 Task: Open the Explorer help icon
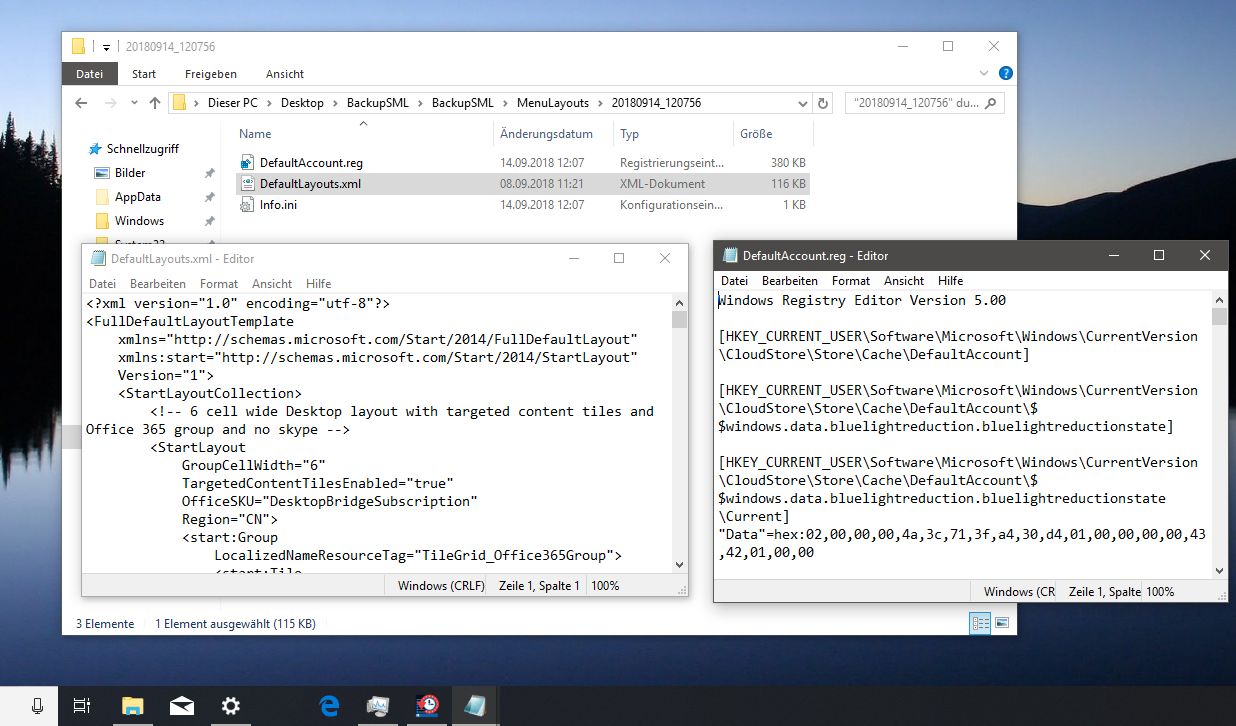1006,73
